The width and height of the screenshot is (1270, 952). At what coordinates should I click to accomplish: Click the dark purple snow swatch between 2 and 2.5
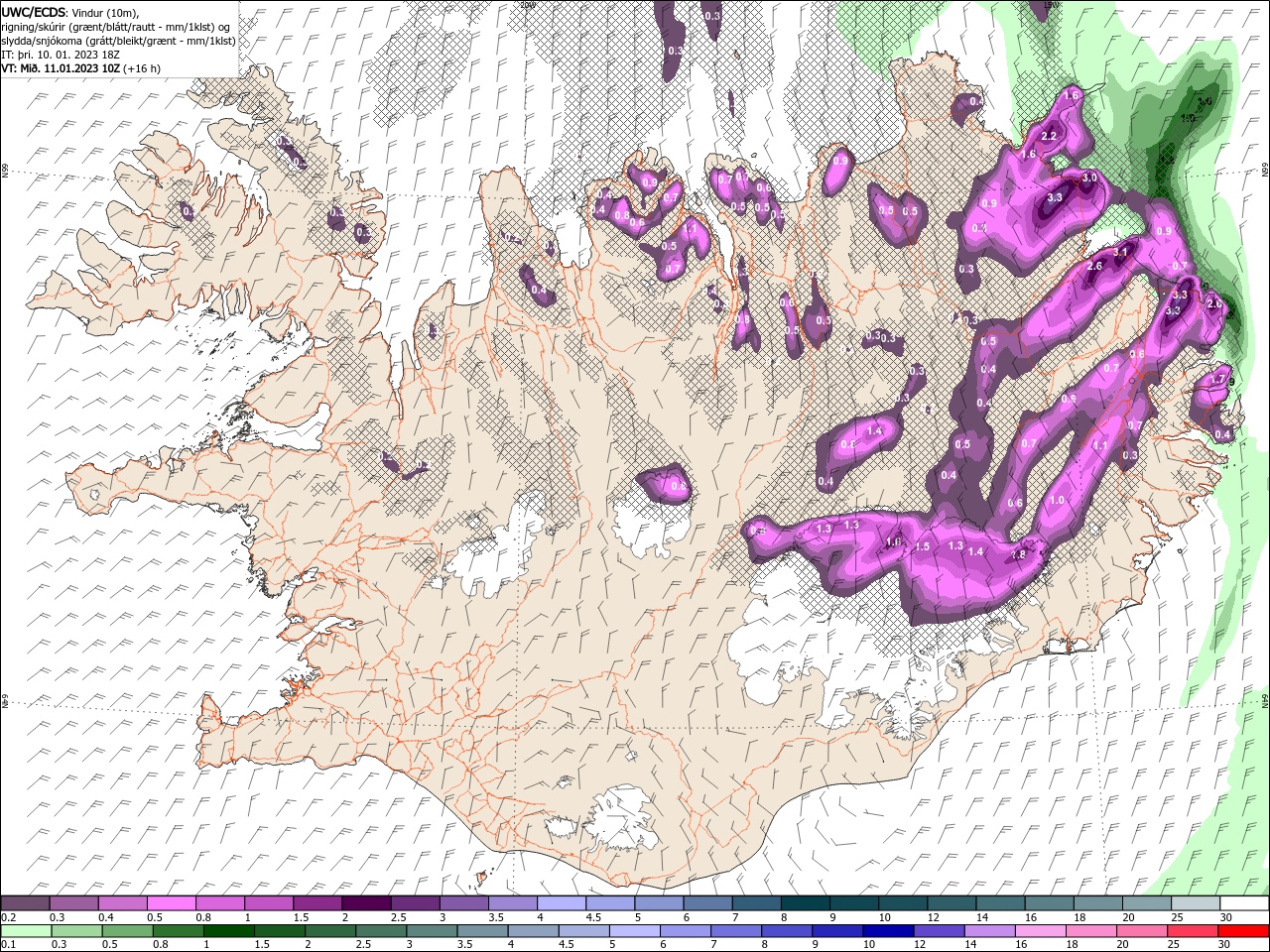click(366, 902)
